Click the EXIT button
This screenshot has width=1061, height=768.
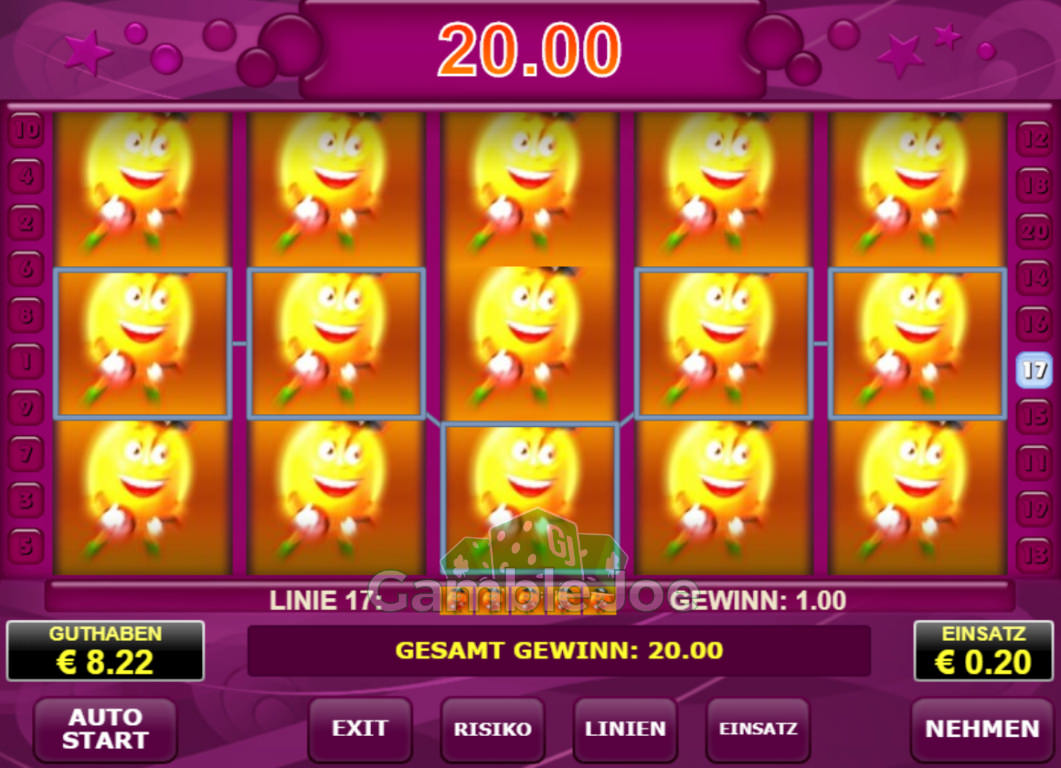(x=359, y=729)
